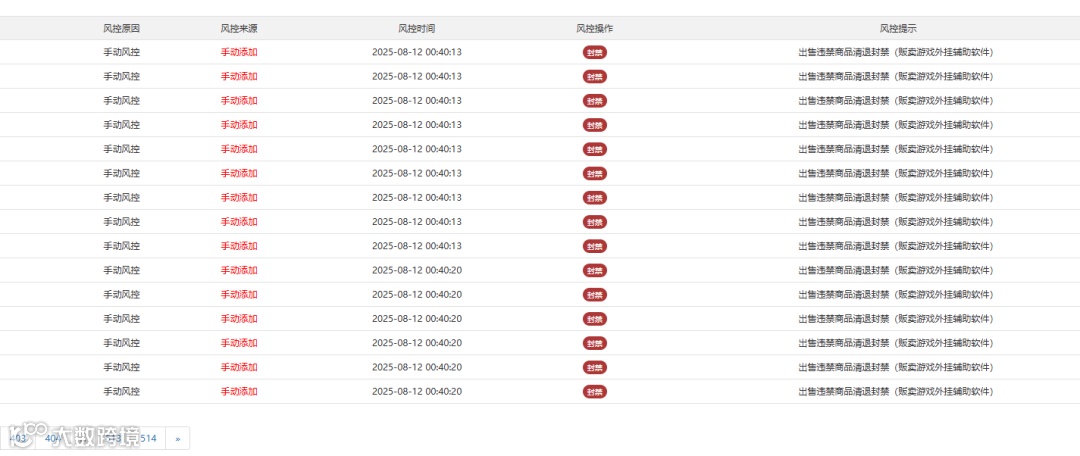1080x456 pixels.
Task: Select the last row's 00:40:20 timestamp
Action: pyautogui.click(x=417, y=391)
